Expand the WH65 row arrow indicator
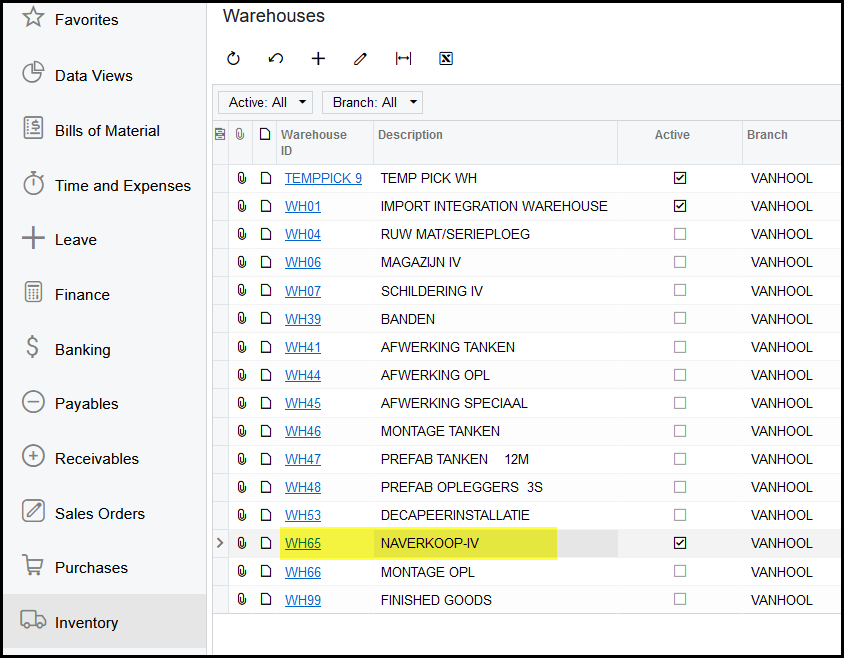Viewport: 844px width, 658px height. tap(220, 543)
